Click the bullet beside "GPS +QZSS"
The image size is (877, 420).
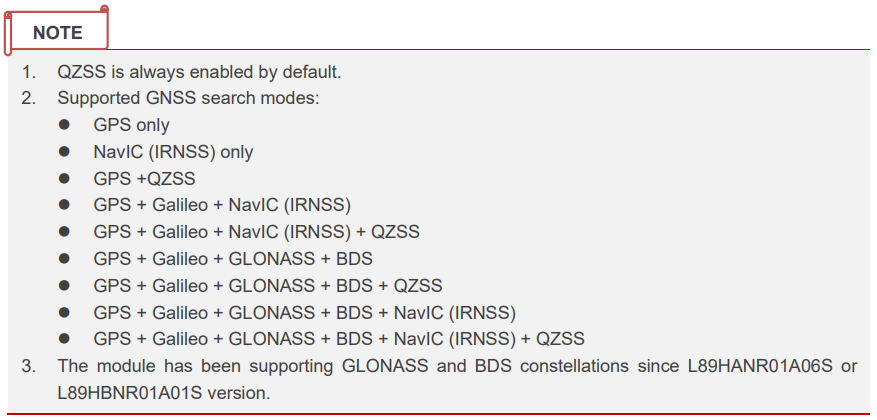point(65,179)
